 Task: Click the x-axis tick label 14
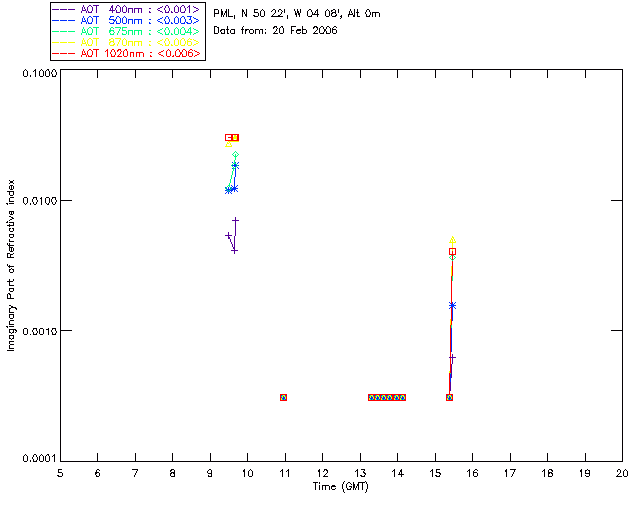click(398, 473)
